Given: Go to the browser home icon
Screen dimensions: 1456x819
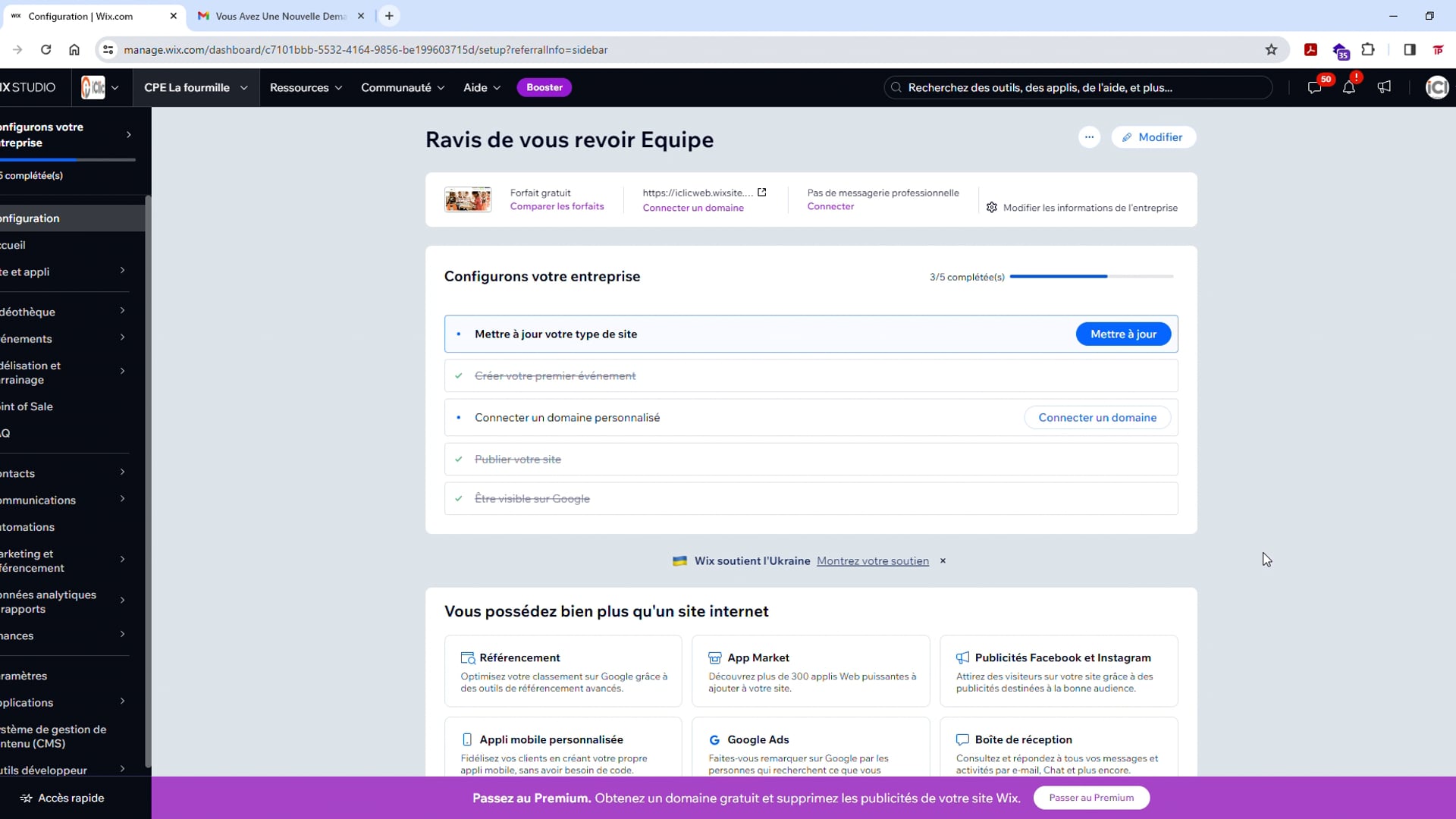Looking at the screenshot, I should click(74, 50).
